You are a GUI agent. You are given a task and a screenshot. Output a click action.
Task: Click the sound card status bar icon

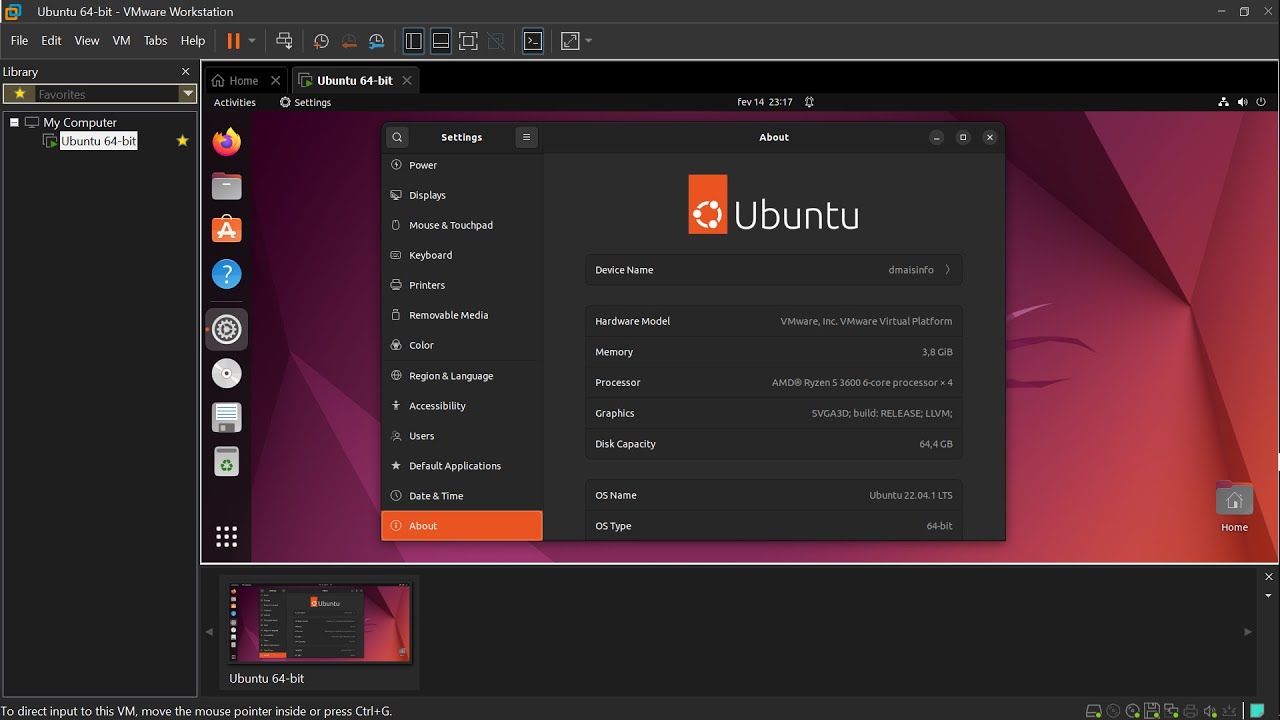point(1210,711)
